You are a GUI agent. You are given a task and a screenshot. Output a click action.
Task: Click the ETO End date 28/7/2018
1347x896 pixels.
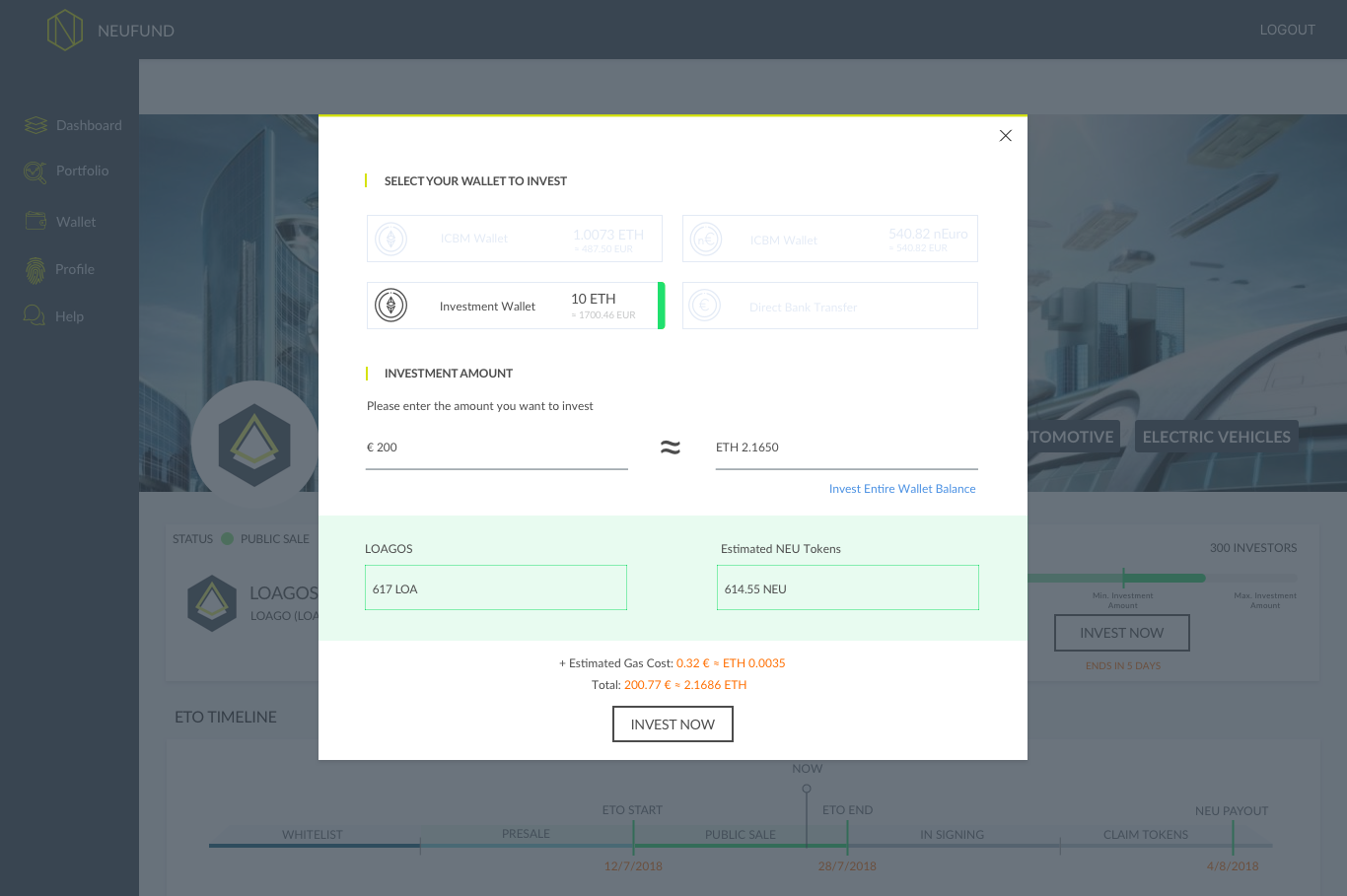[x=847, y=866]
